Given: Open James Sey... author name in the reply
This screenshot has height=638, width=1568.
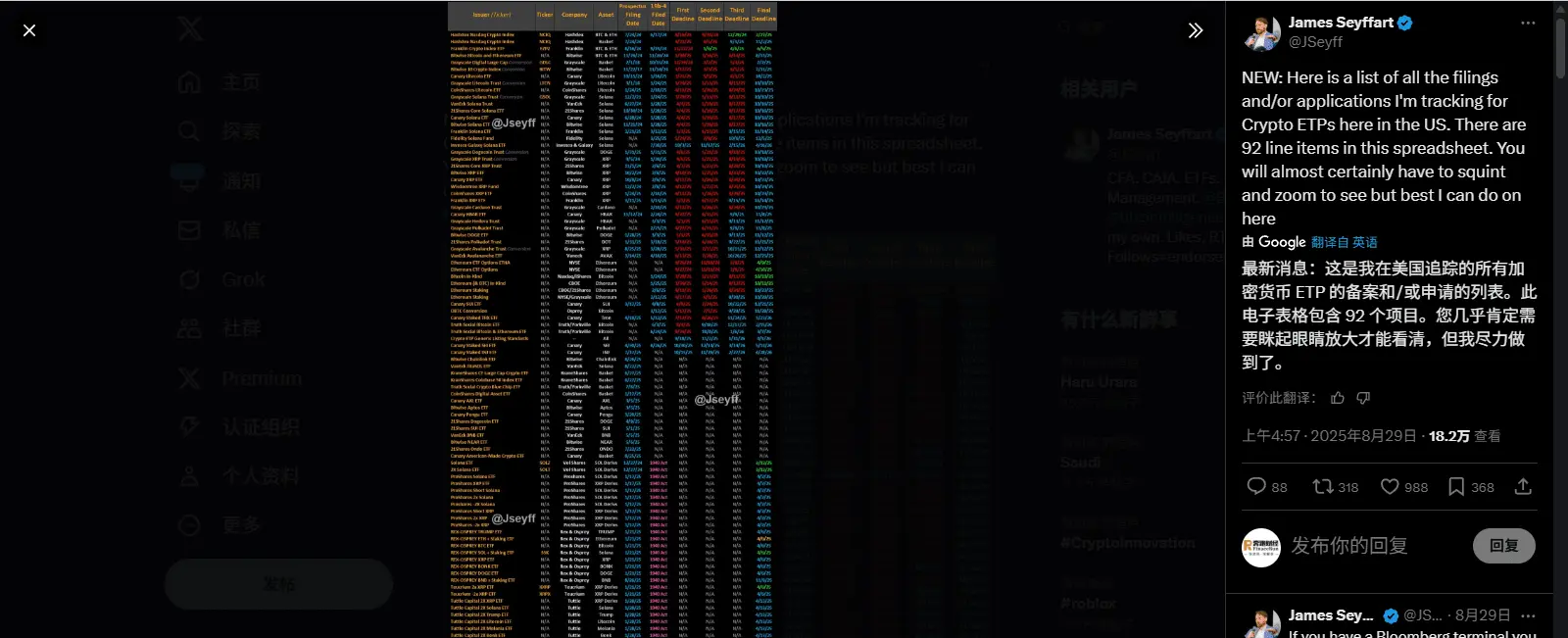Looking at the screenshot, I should [1331, 615].
